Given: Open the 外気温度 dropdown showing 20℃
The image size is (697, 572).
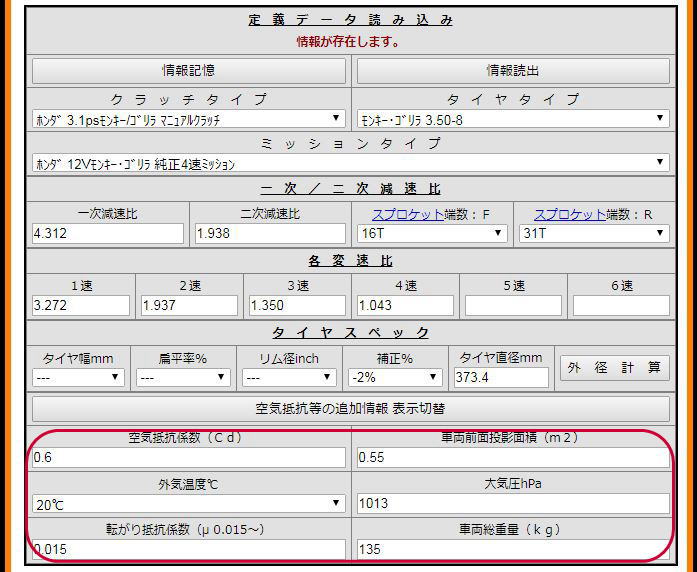Looking at the screenshot, I should 189,504.
